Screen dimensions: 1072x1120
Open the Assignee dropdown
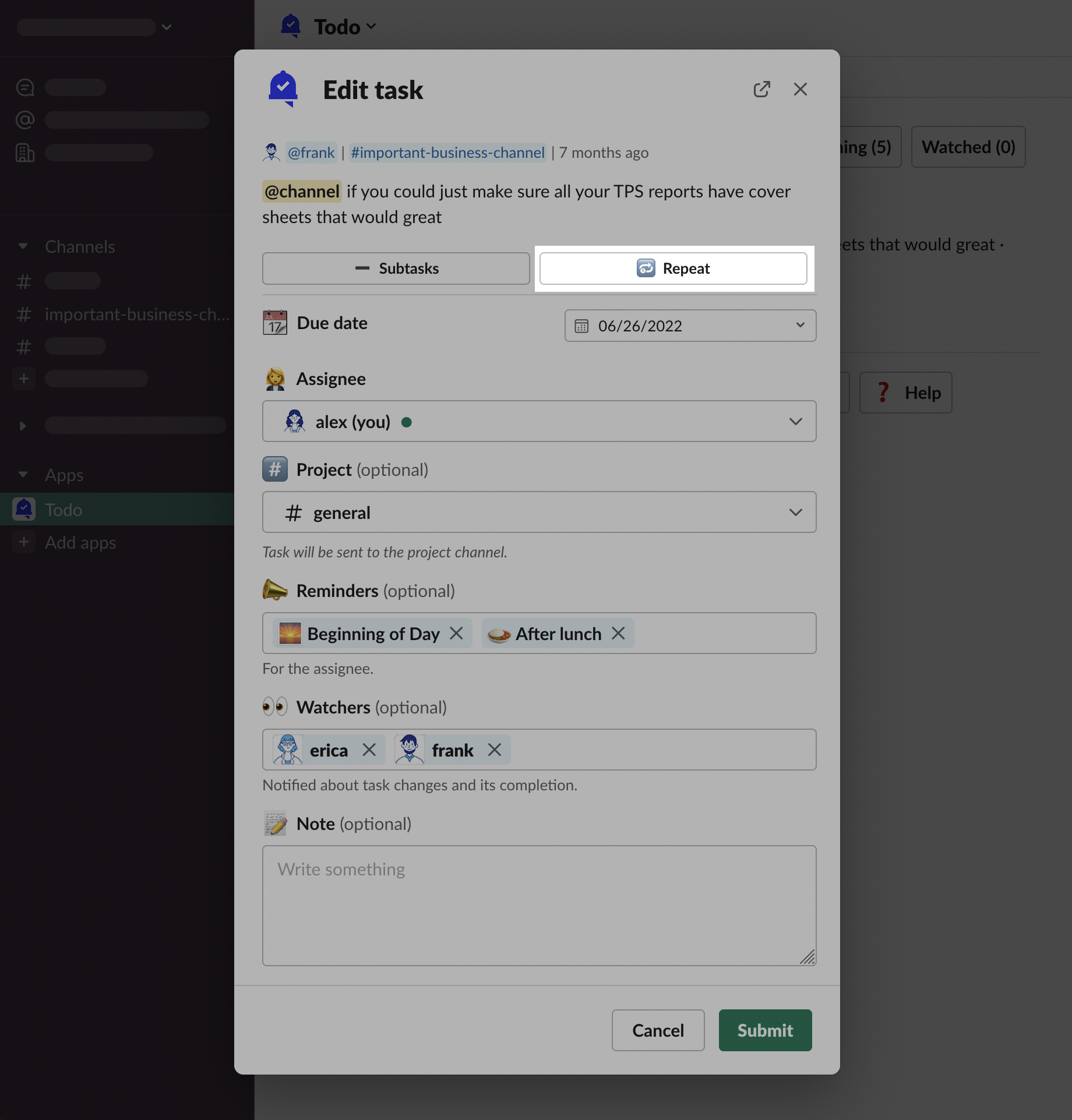[x=795, y=421]
